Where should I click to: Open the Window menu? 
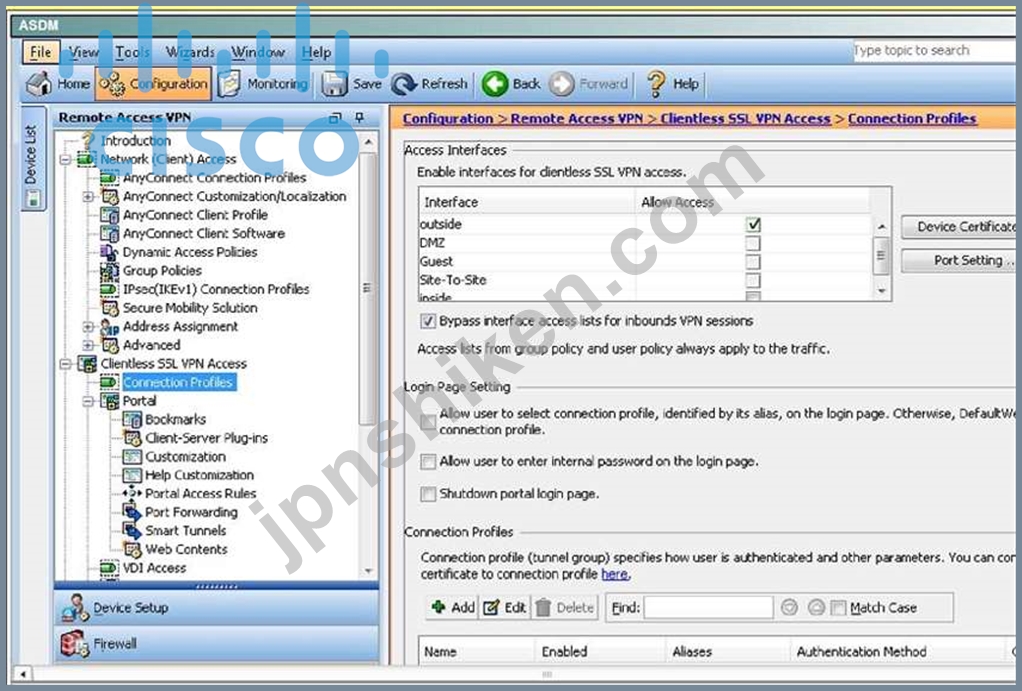point(258,52)
